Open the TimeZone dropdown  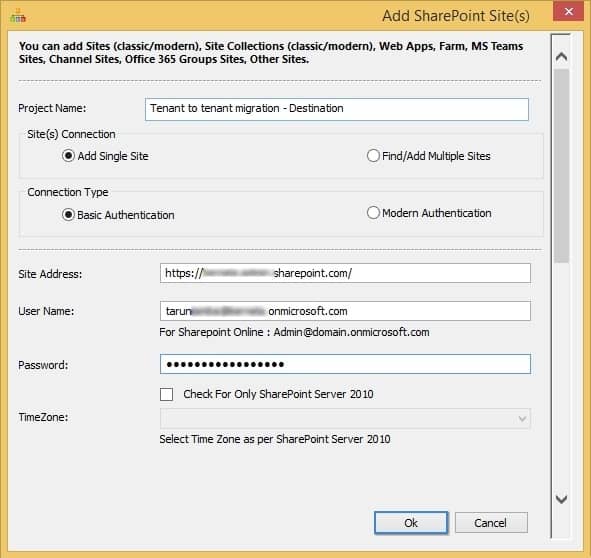tap(345, 418)
